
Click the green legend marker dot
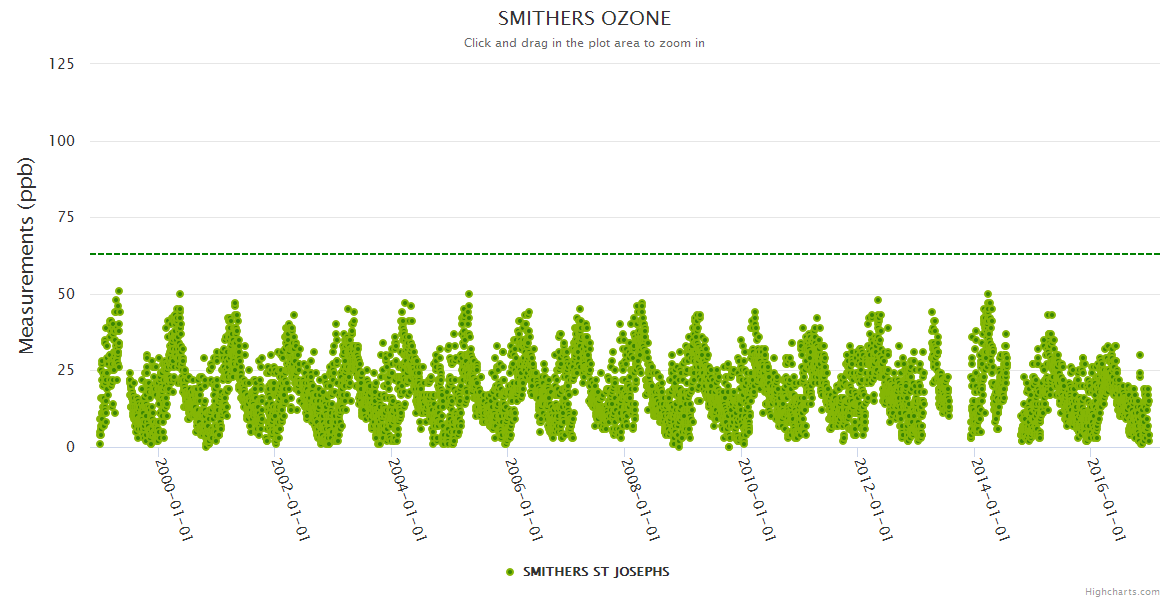[510, 572]
